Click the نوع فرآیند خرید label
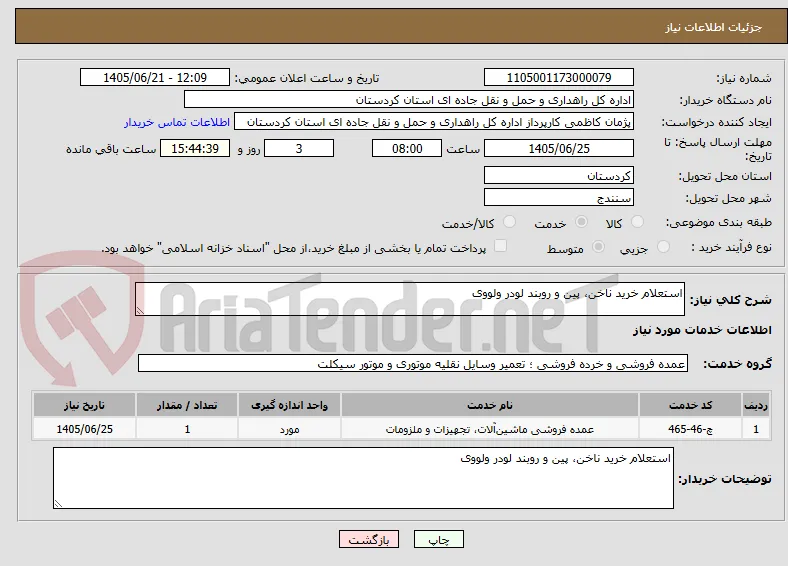The height and width of the screenshot is (566, 788). (x=730, y=247)
